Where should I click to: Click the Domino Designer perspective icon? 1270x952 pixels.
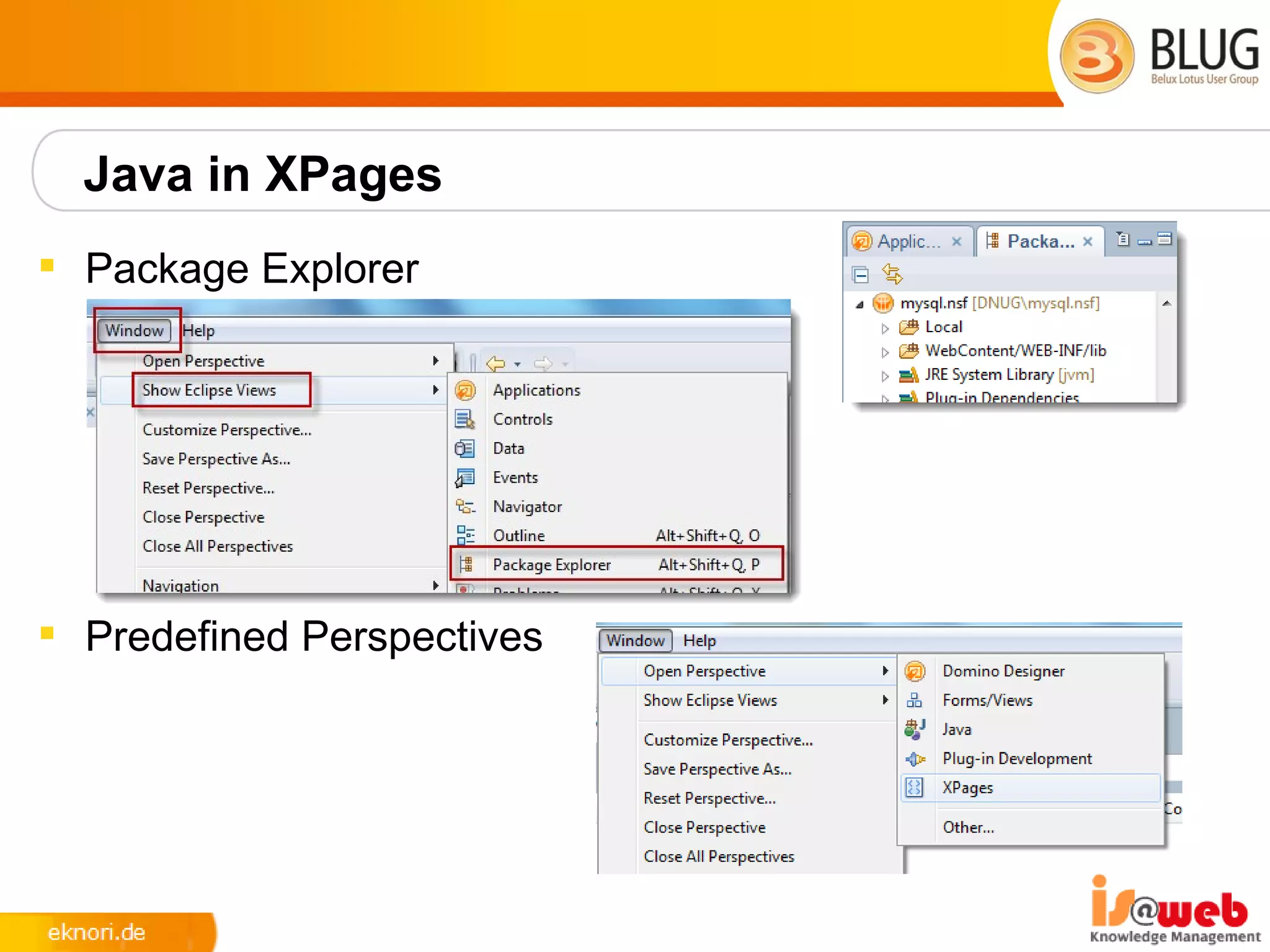[x=915, y=671]
